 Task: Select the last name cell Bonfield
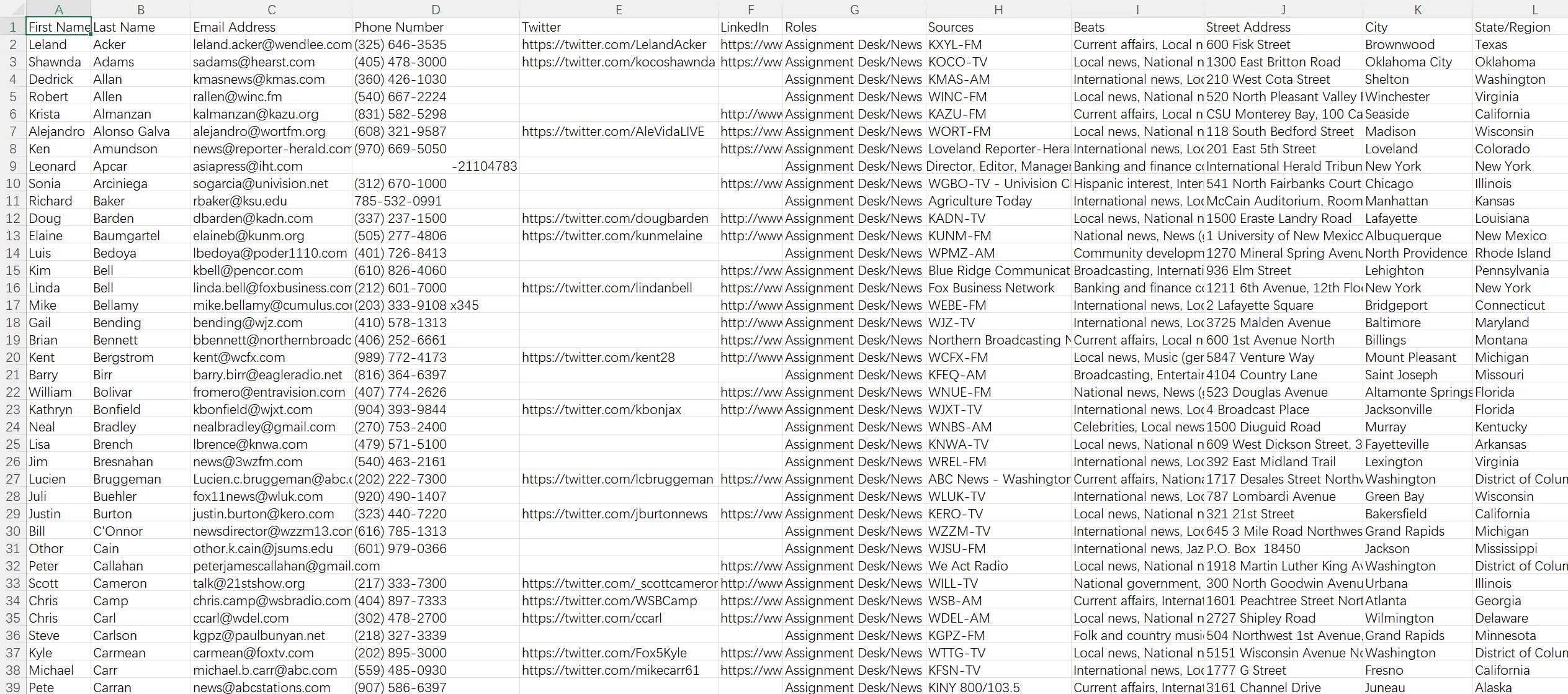[141, 410]
